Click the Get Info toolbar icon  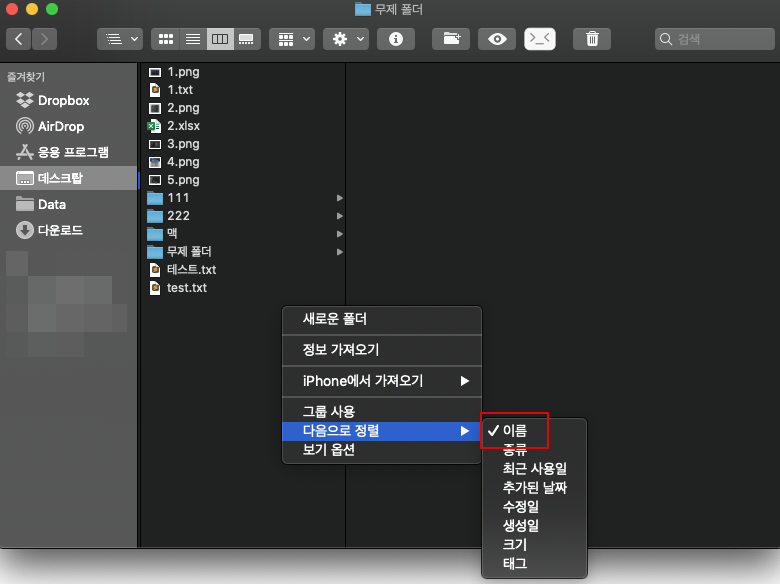tap(396, 39)
